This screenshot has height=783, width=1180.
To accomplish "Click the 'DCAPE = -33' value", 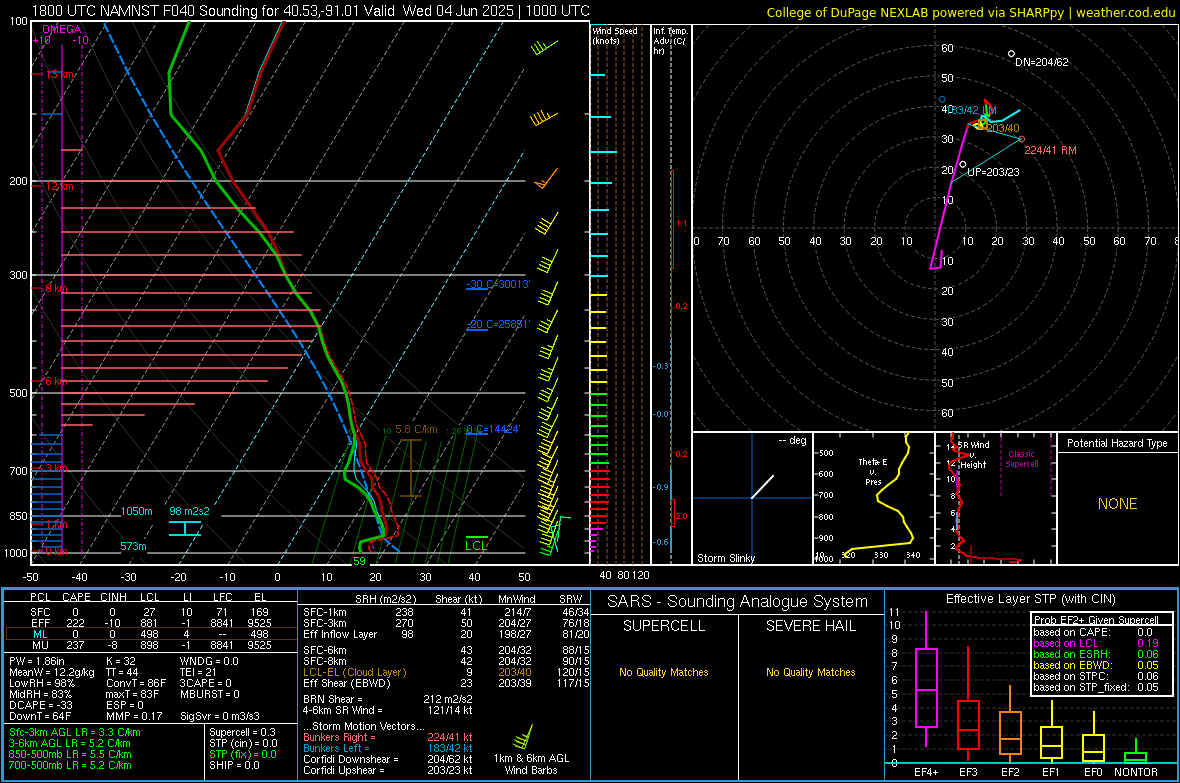I will [41, 705].
